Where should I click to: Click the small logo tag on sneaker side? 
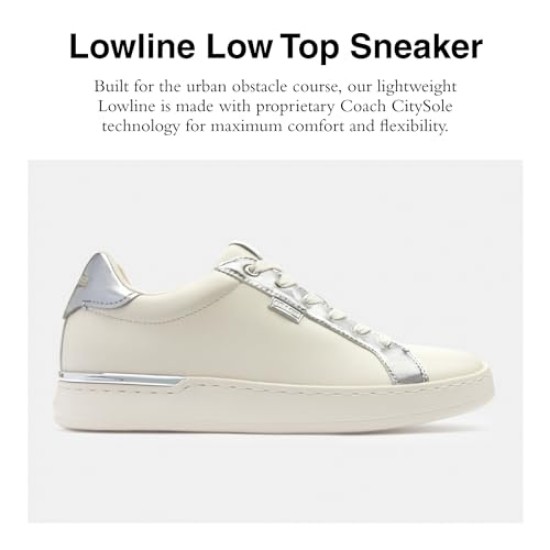pos(286,310)
